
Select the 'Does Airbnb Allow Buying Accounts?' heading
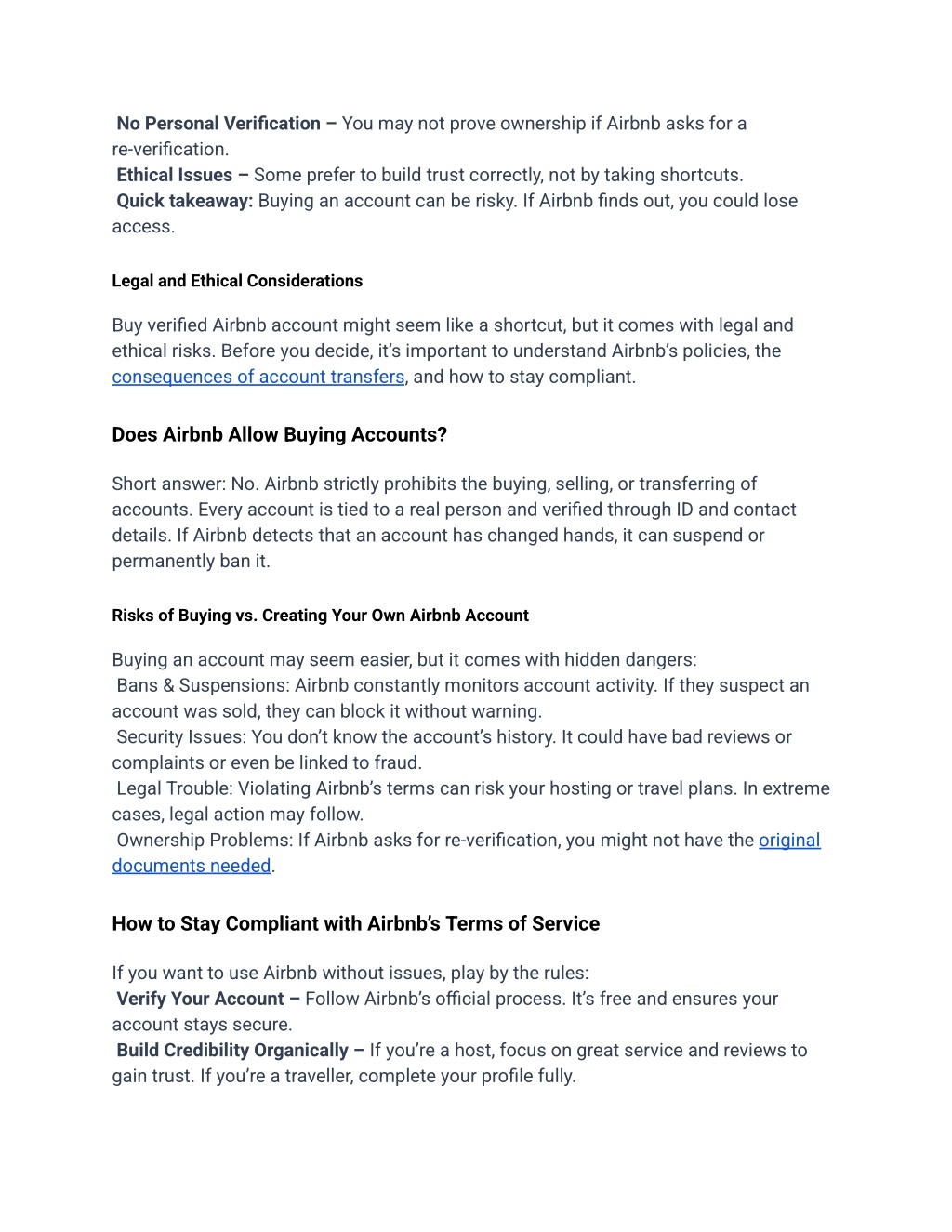coord(279,434)
